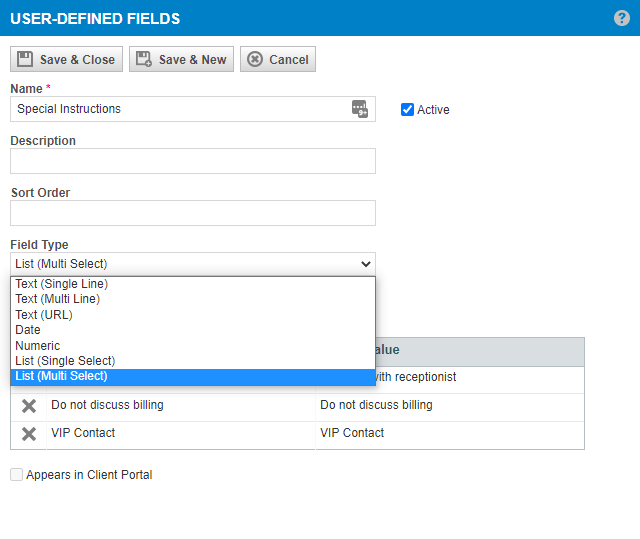
Task: Edit the Special Instructions name field
Action: point(180,109)
